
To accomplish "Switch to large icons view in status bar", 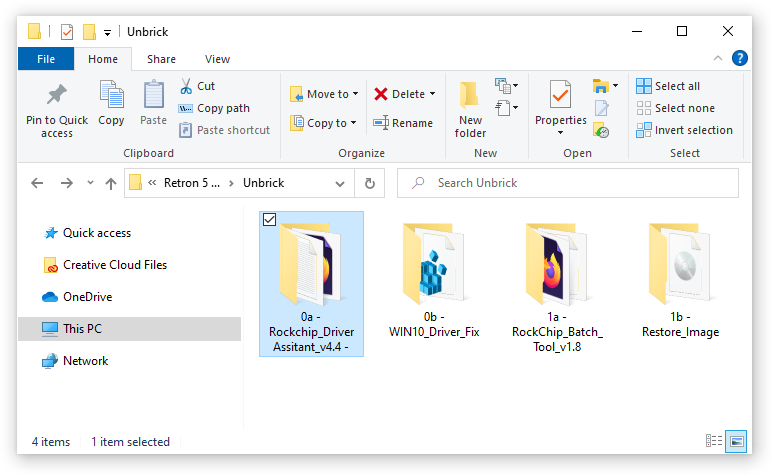I will [x=736, y=441].
